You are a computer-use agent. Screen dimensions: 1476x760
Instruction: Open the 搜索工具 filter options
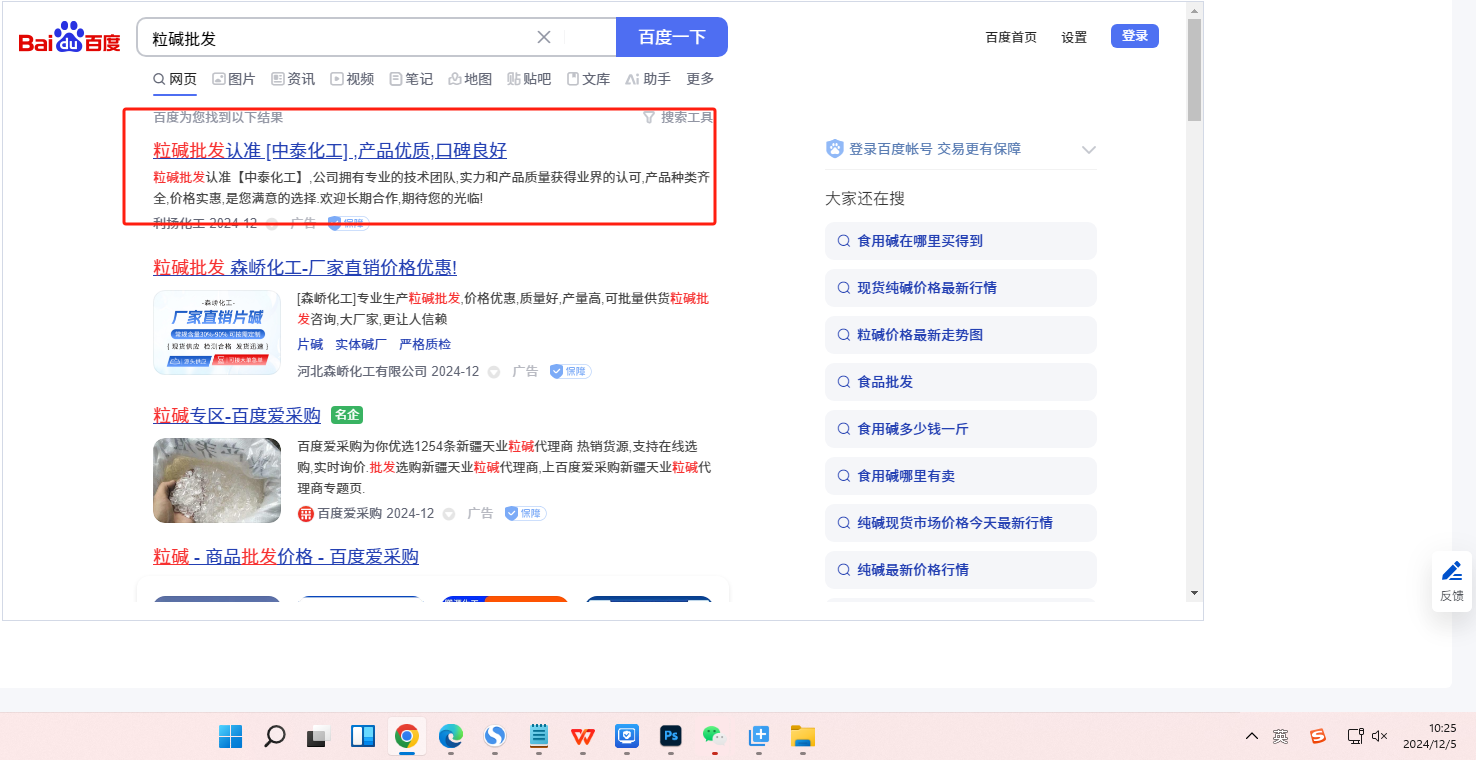pos(678,118)
